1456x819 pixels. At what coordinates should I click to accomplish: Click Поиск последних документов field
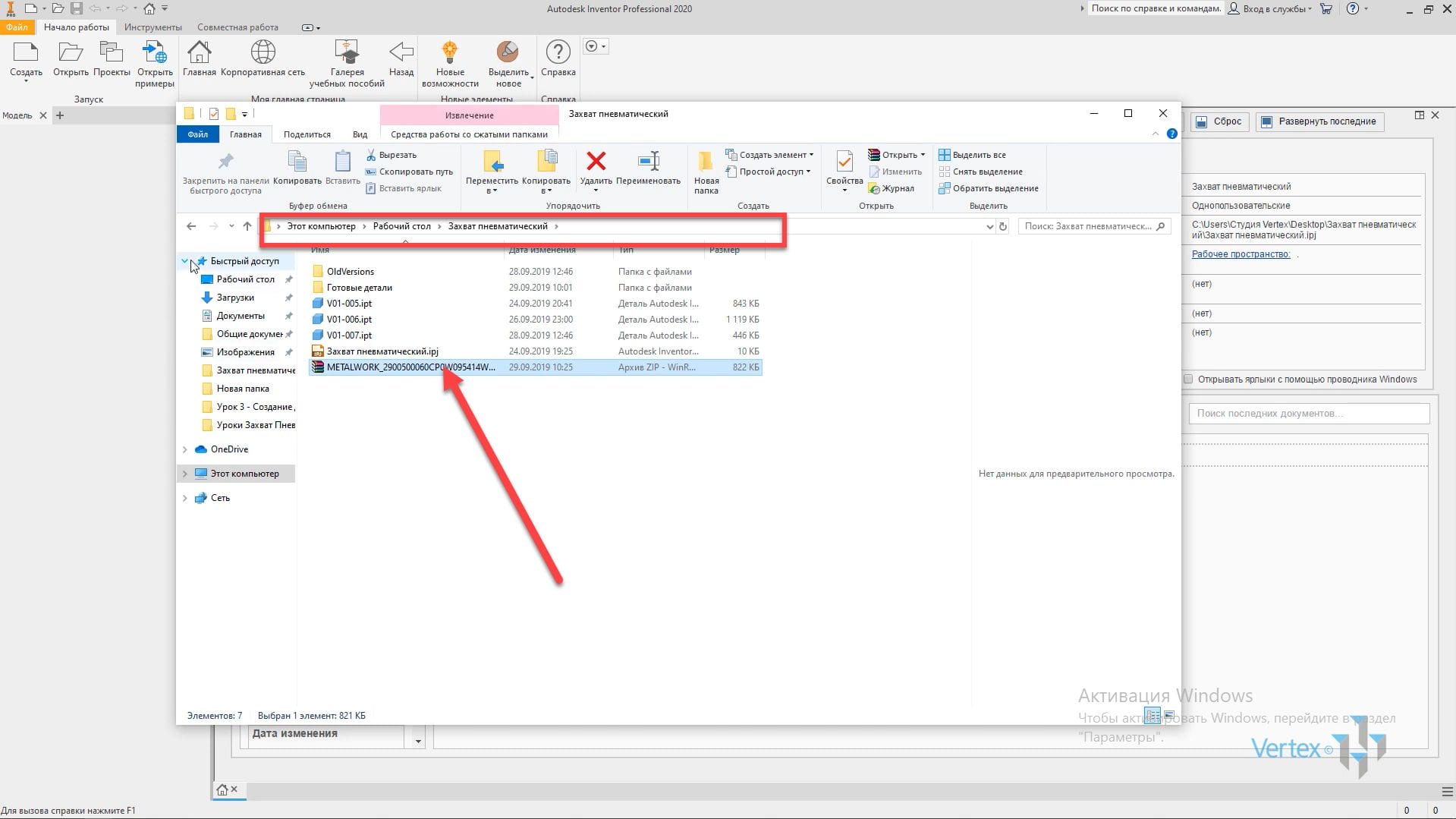pyautogui.click(x=1309, y=414)
